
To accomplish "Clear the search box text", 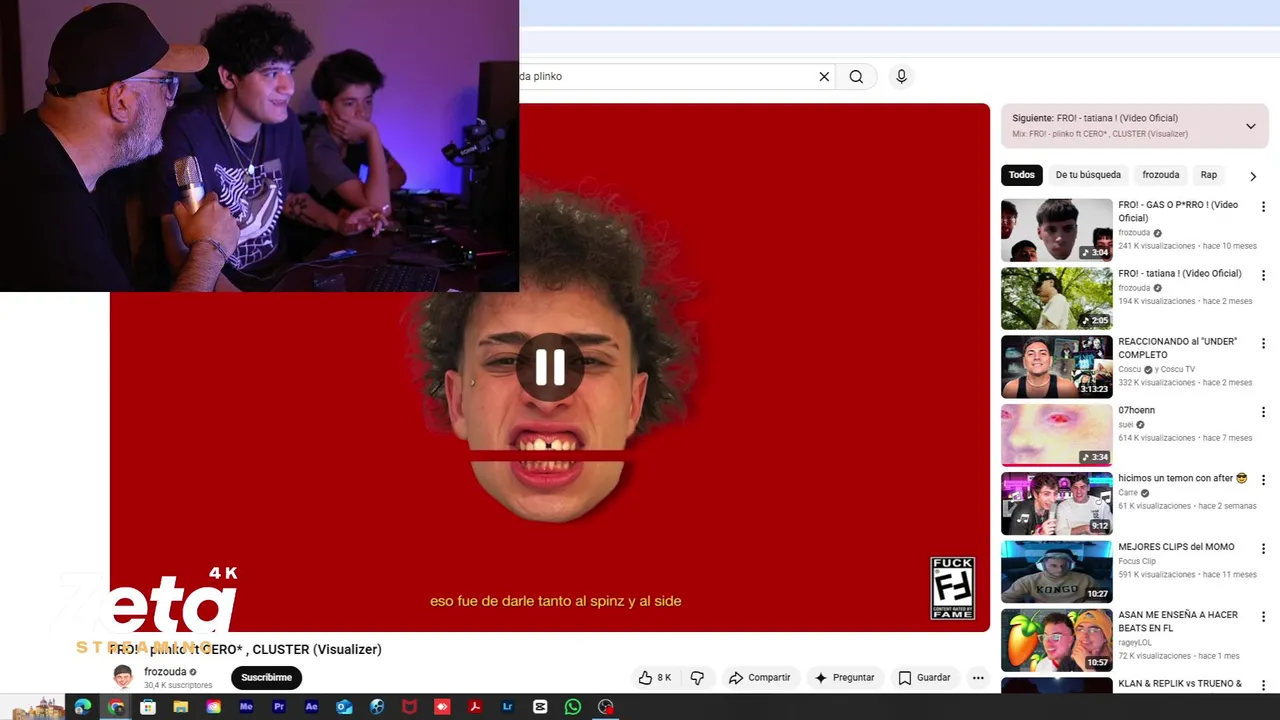I will coord(824,76).
